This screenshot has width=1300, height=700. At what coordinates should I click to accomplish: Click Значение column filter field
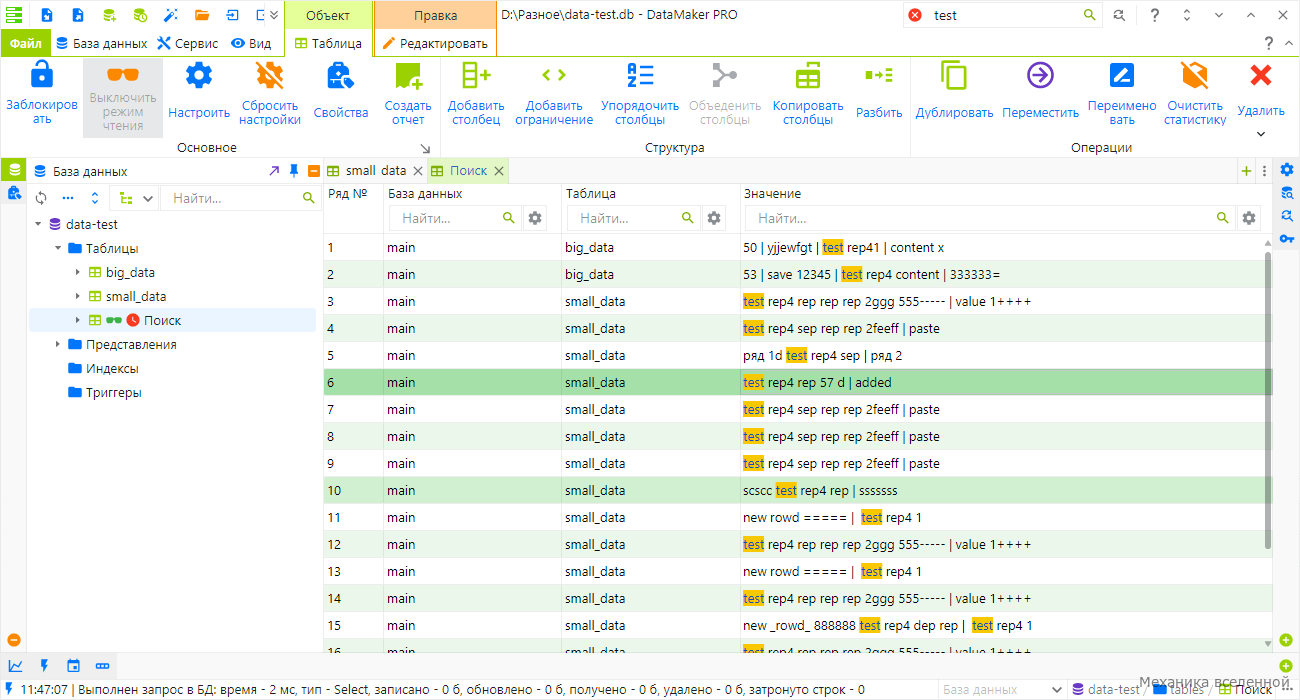click(x=990, y=217)
